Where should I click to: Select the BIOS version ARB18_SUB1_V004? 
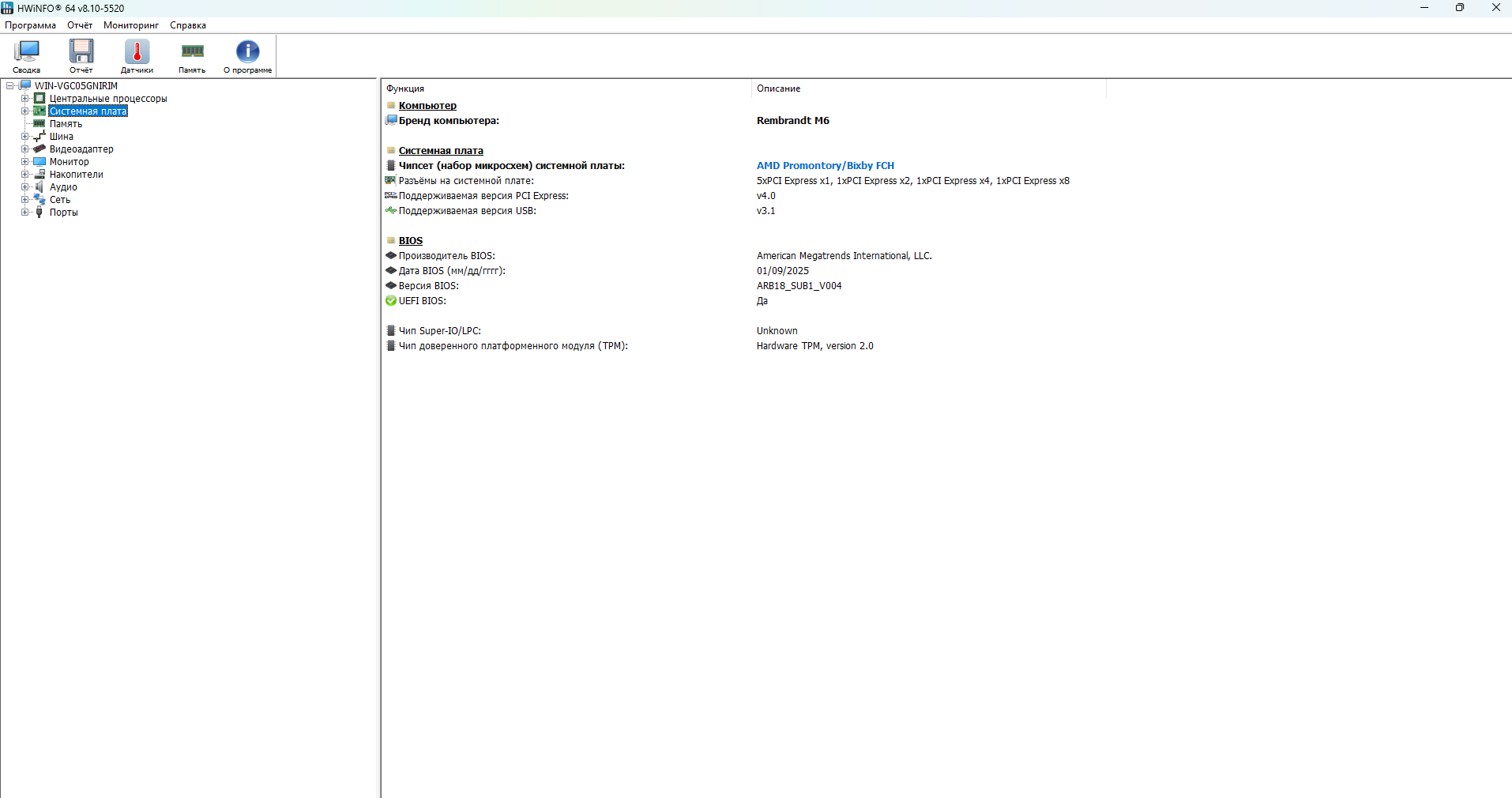pyautogui.click(x=799, y=286)
